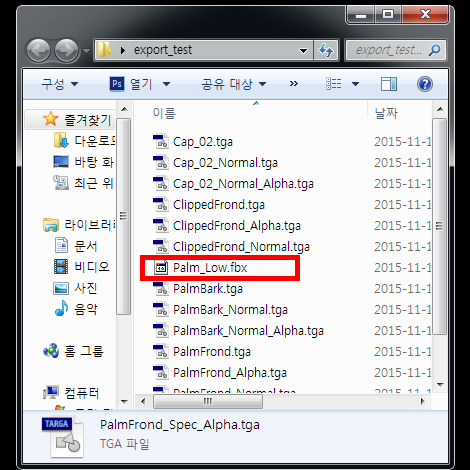
Task: Select file PalmBark_Normal_Alpha.tga
Action: pyautogui.click(x=248, y=331)
